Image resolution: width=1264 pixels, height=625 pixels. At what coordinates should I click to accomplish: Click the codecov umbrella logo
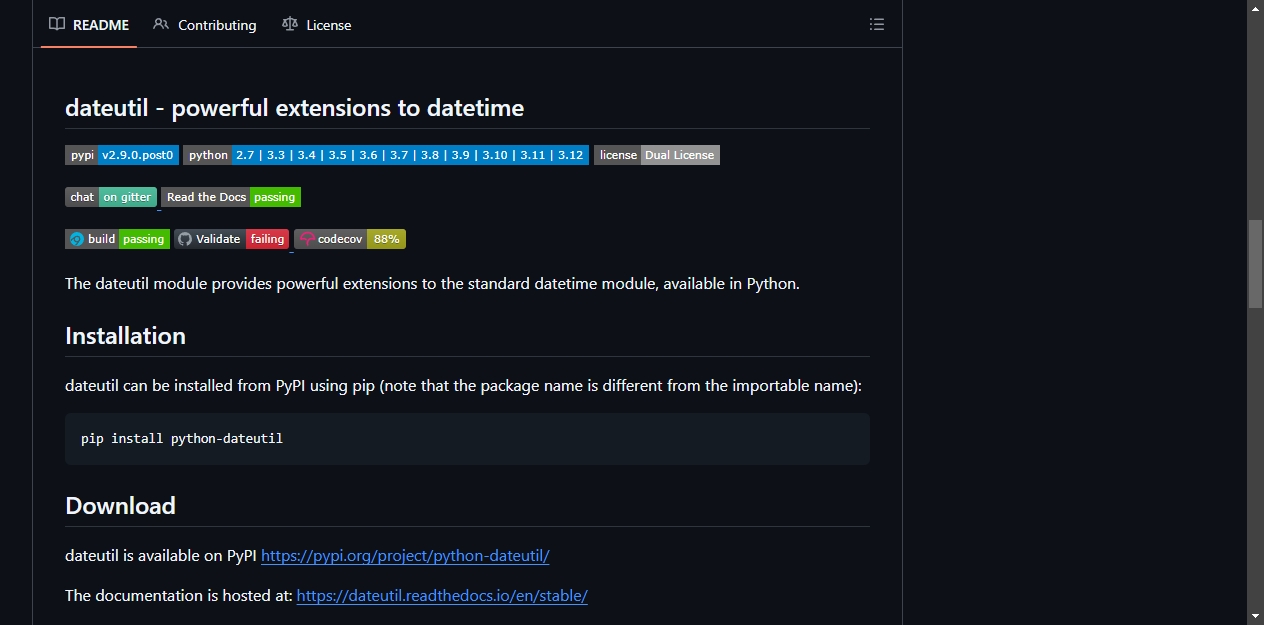(307, 239)
